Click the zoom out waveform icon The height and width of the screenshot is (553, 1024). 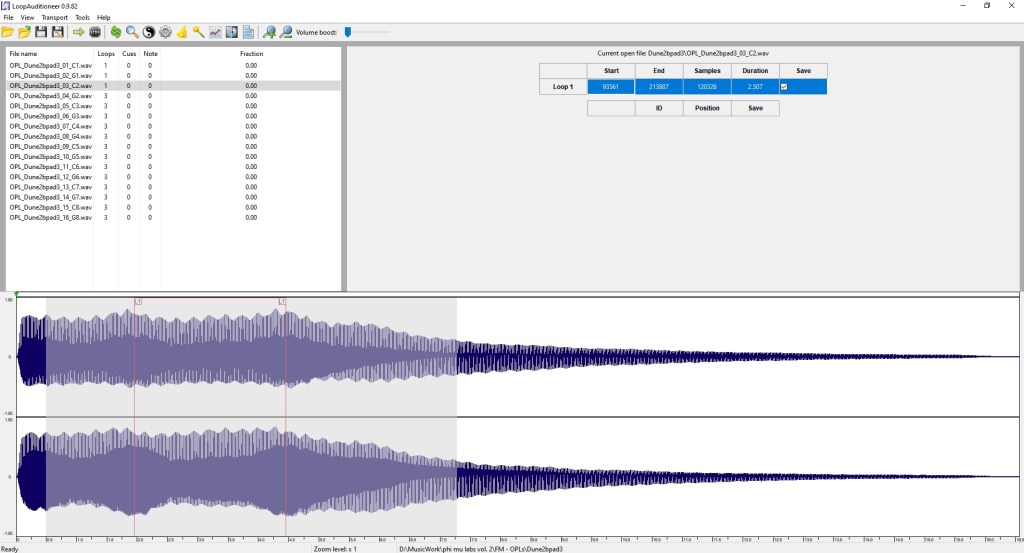286,32
